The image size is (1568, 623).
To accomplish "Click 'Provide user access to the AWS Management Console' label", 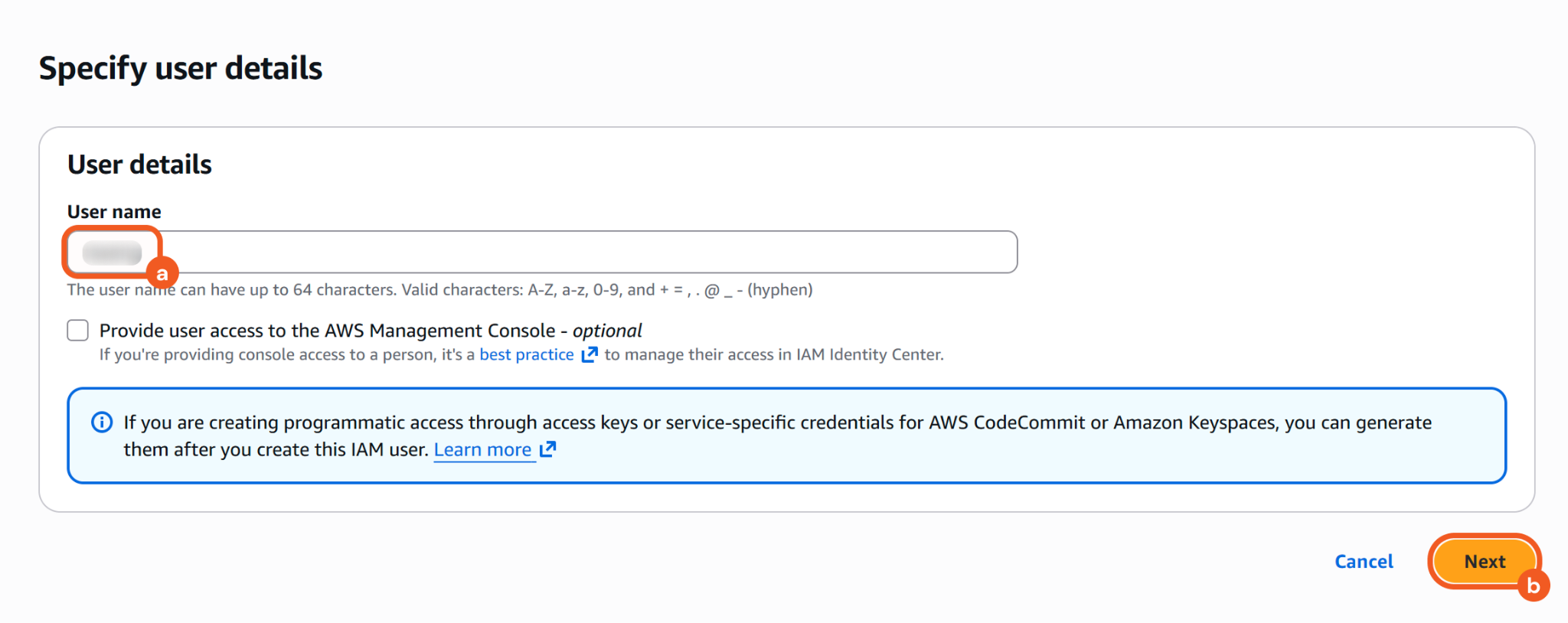I will point(327,331).
